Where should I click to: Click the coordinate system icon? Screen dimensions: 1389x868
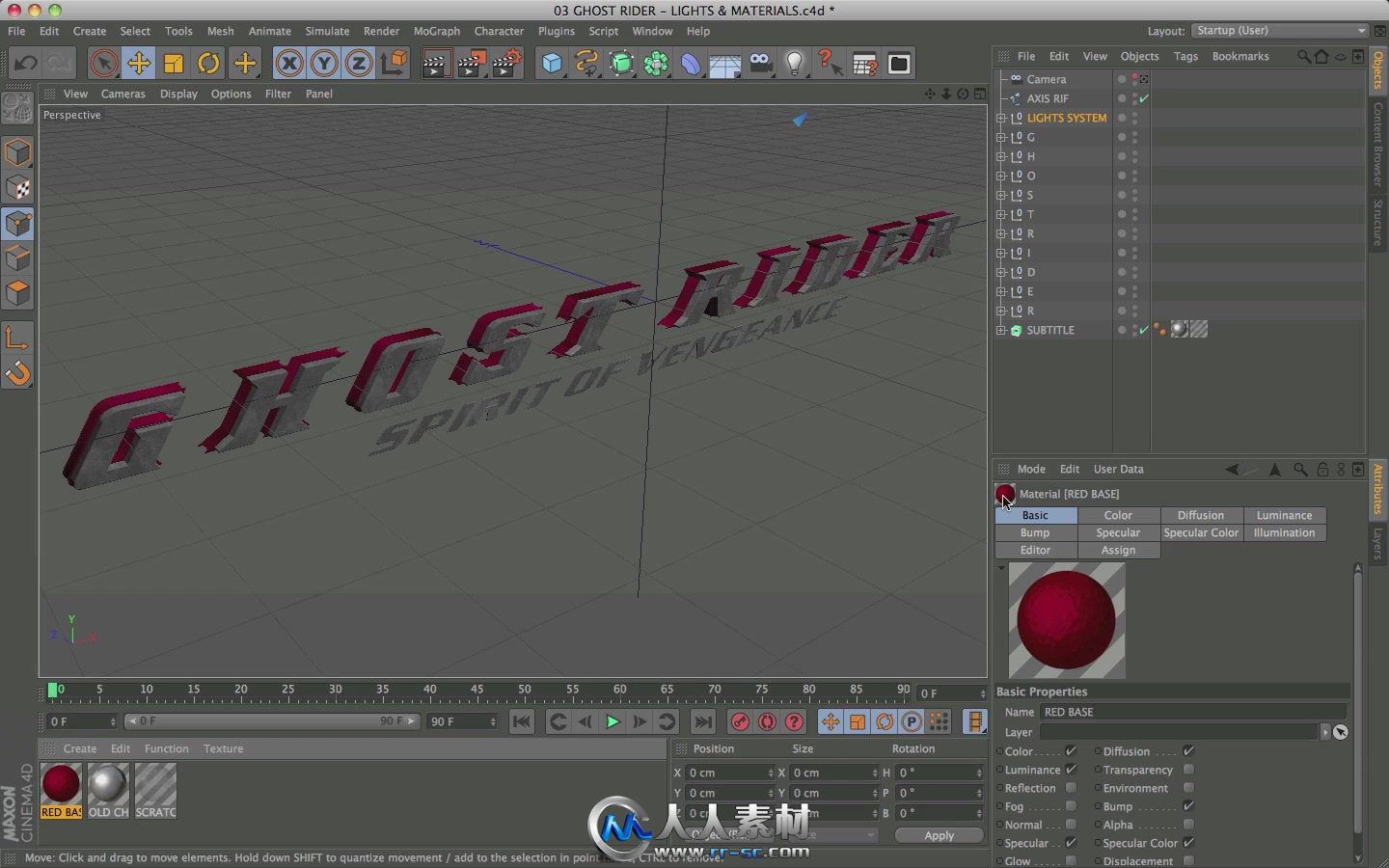pos(394,64)
